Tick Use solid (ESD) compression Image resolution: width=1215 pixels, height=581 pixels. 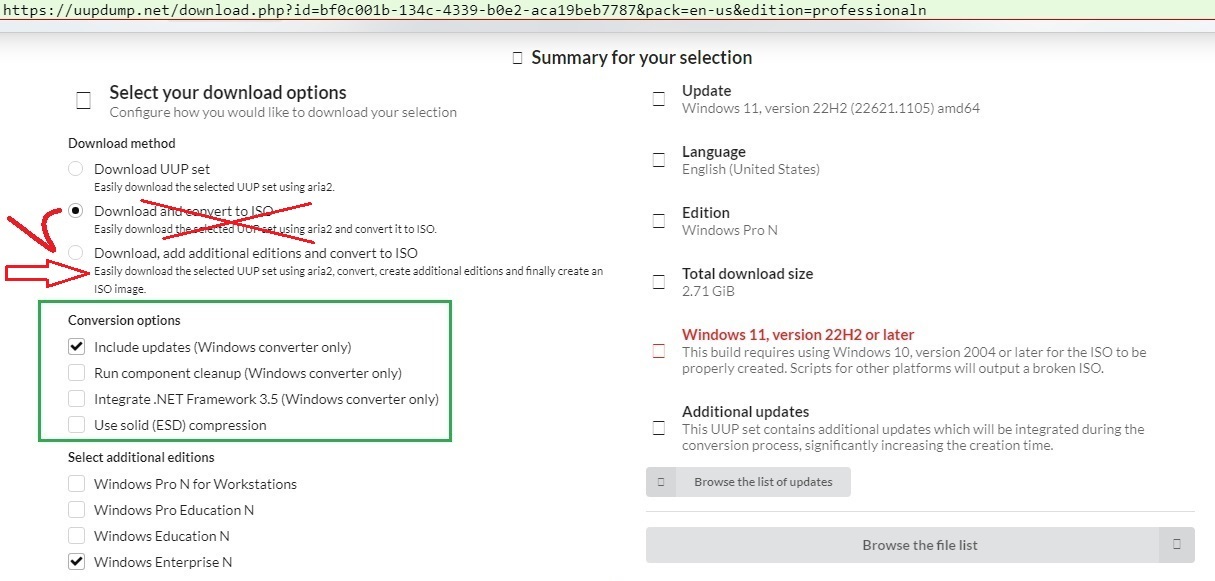click(76, 425)
